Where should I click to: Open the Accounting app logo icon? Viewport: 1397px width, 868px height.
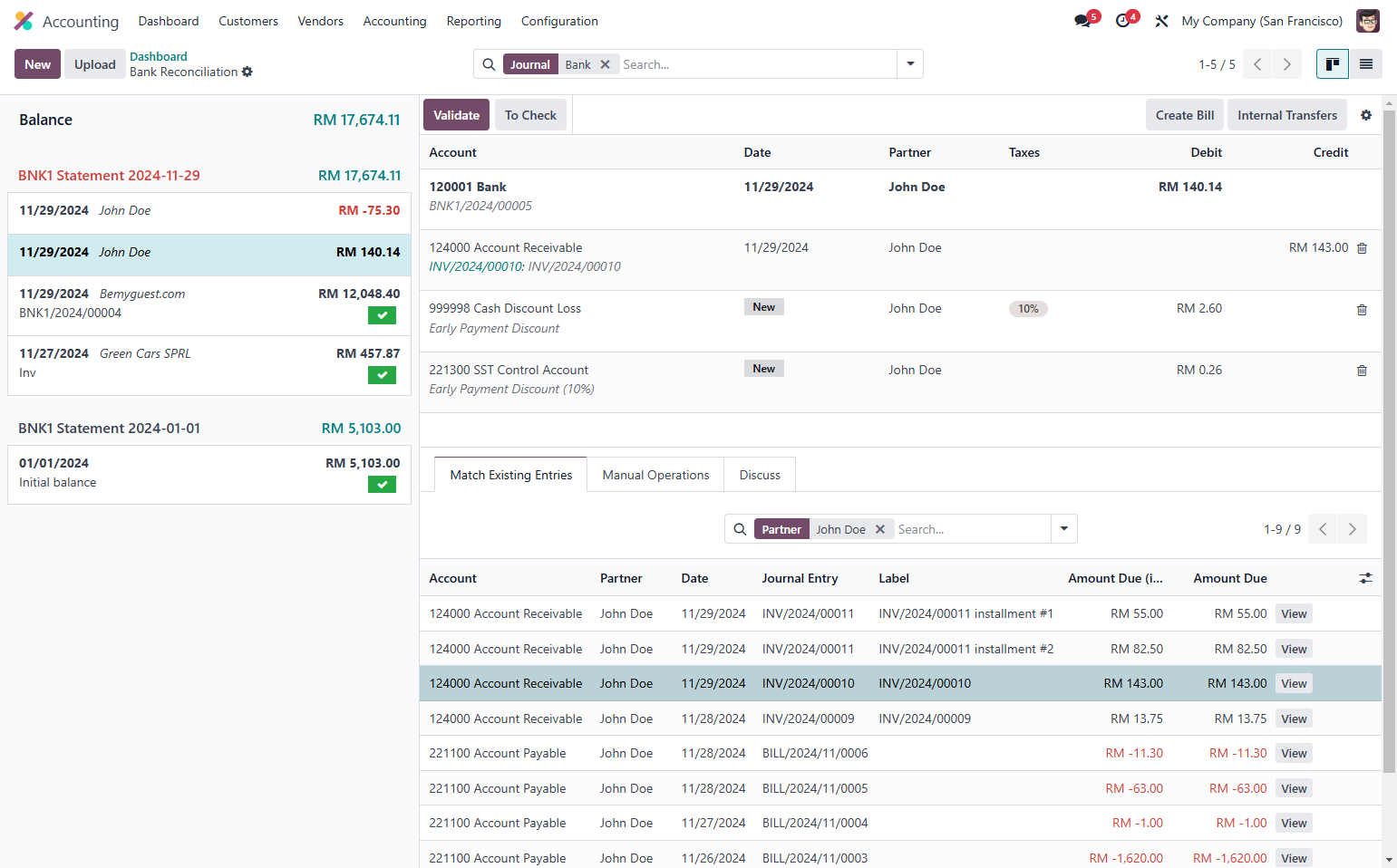[x=24, y=21]
